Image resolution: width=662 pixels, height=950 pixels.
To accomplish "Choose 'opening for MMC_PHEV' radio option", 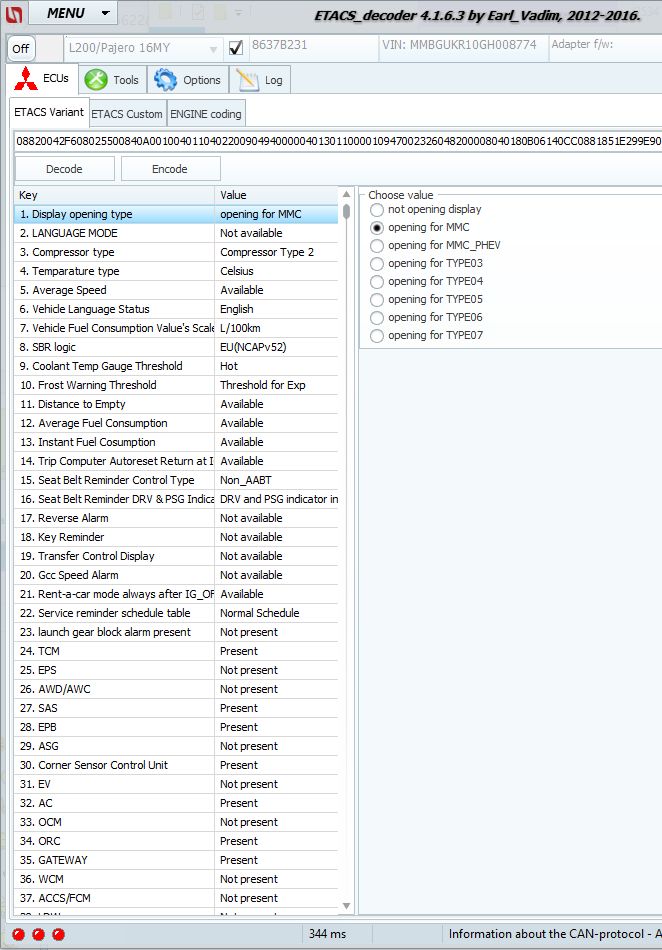I will coord(377,246).
